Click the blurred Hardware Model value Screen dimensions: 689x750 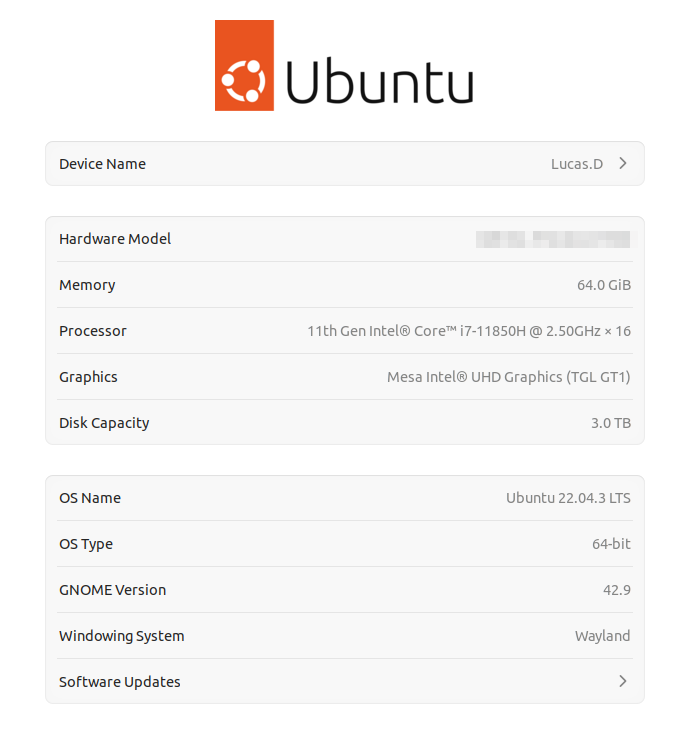553,239
